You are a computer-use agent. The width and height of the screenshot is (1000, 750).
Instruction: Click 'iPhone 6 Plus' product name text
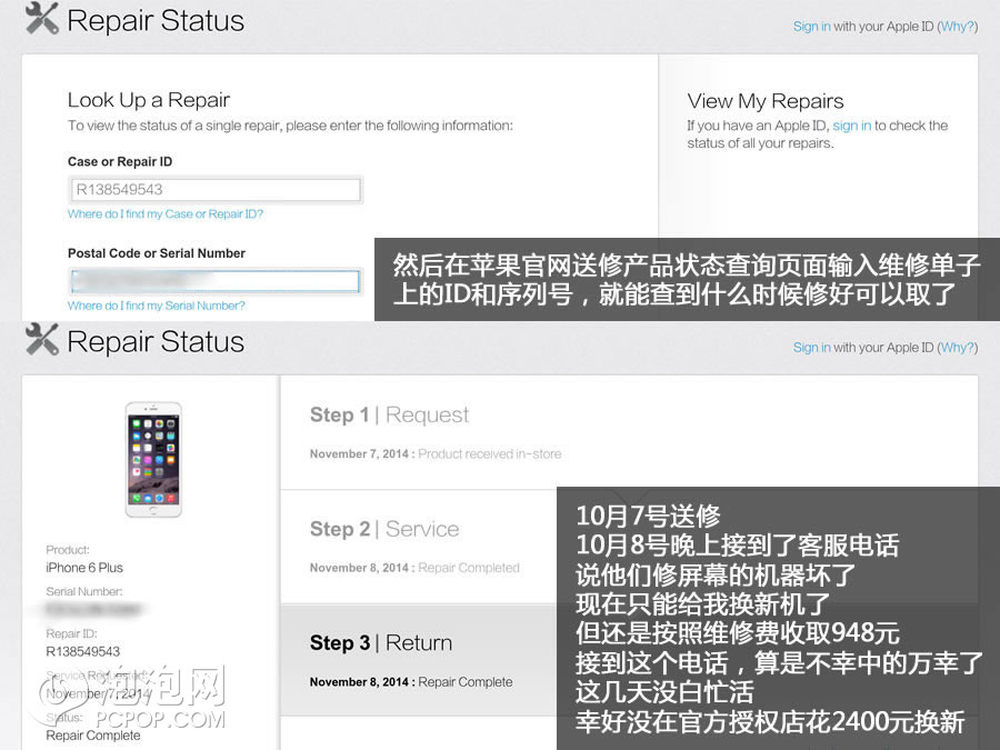(x=84, y=568)
